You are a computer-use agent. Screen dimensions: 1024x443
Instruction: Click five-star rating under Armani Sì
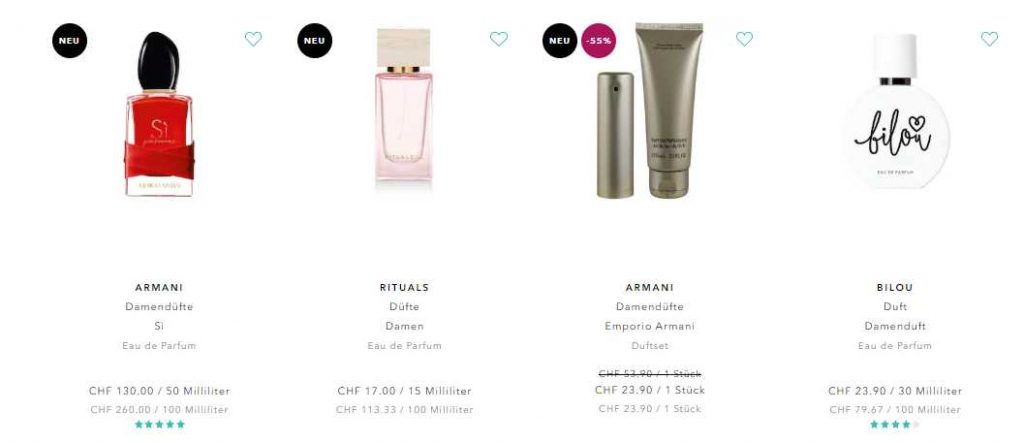click(x=160, y=425)
